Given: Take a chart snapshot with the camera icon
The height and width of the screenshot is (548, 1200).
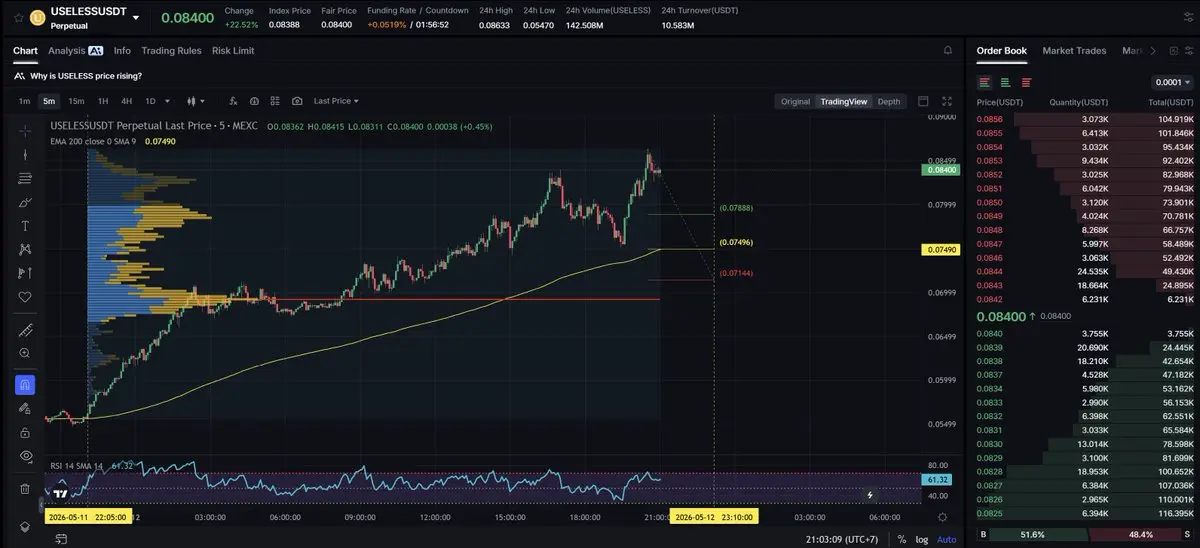Looking at the screenshot, I should 297,101.
